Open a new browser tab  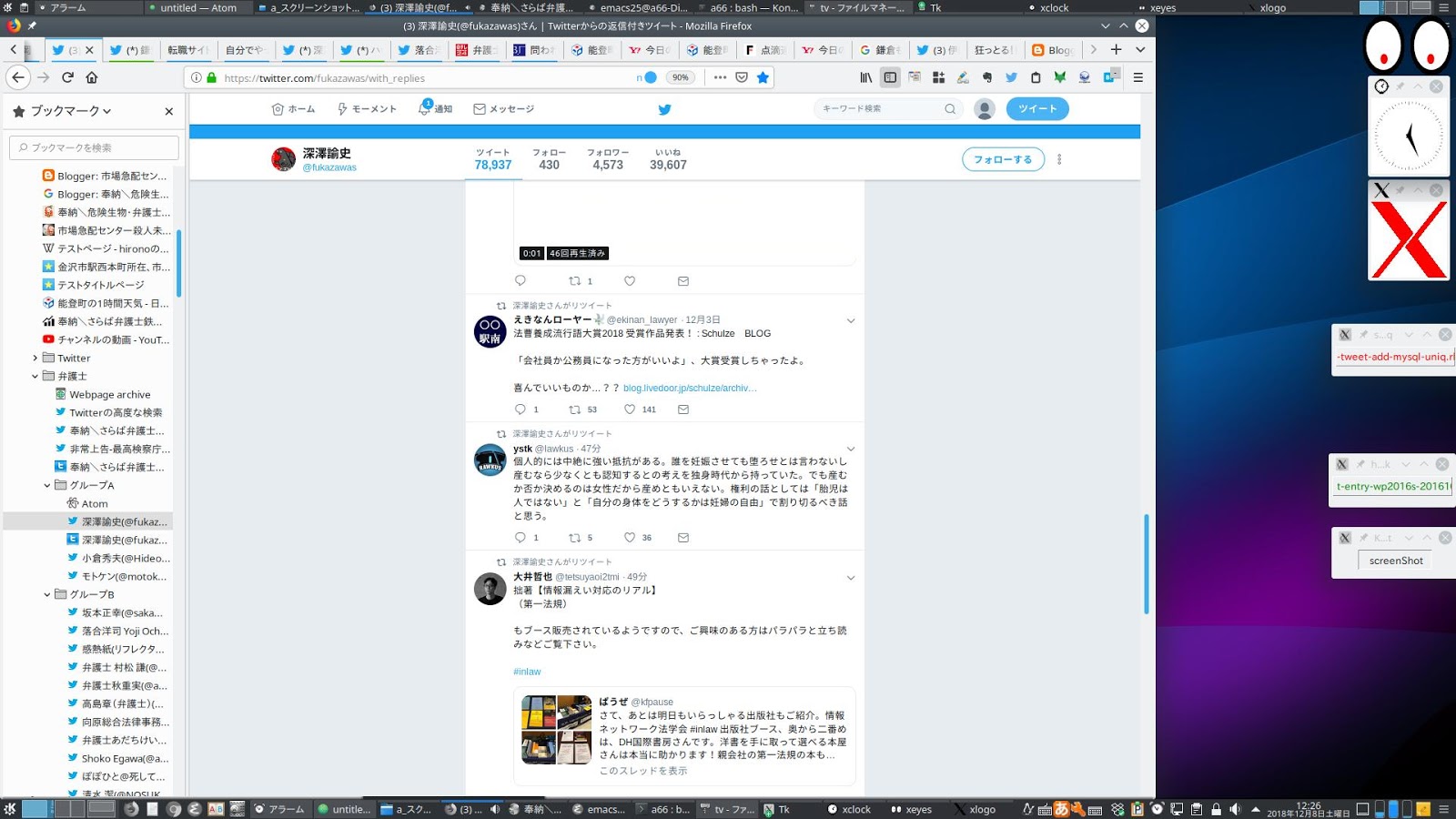[x=1116, y=49]
